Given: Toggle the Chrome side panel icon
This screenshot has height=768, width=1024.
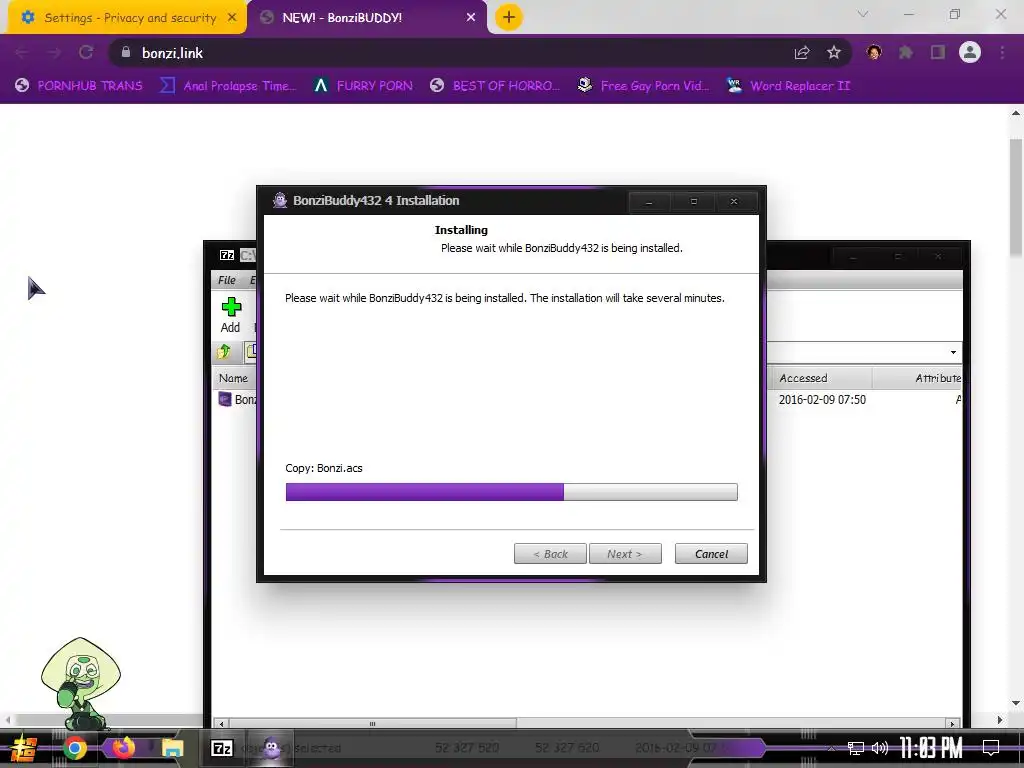Looking at the screenshot, I should pyautogui.click(x=938, y=53).
